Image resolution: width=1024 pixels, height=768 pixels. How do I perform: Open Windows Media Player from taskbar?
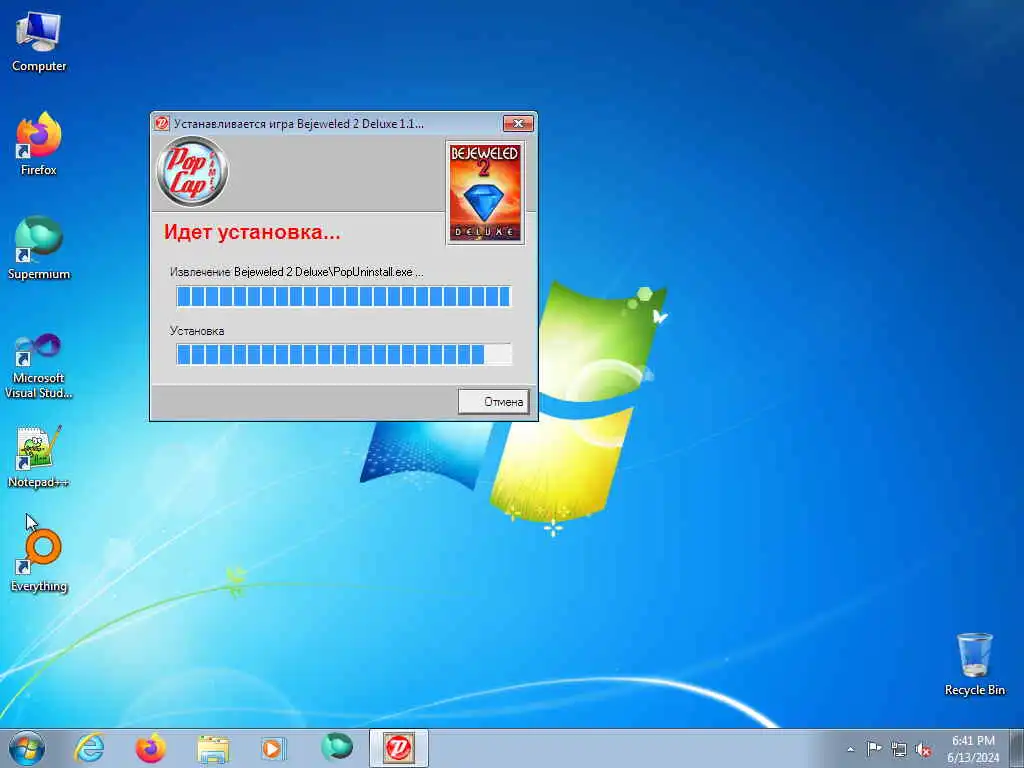[273, 748]
